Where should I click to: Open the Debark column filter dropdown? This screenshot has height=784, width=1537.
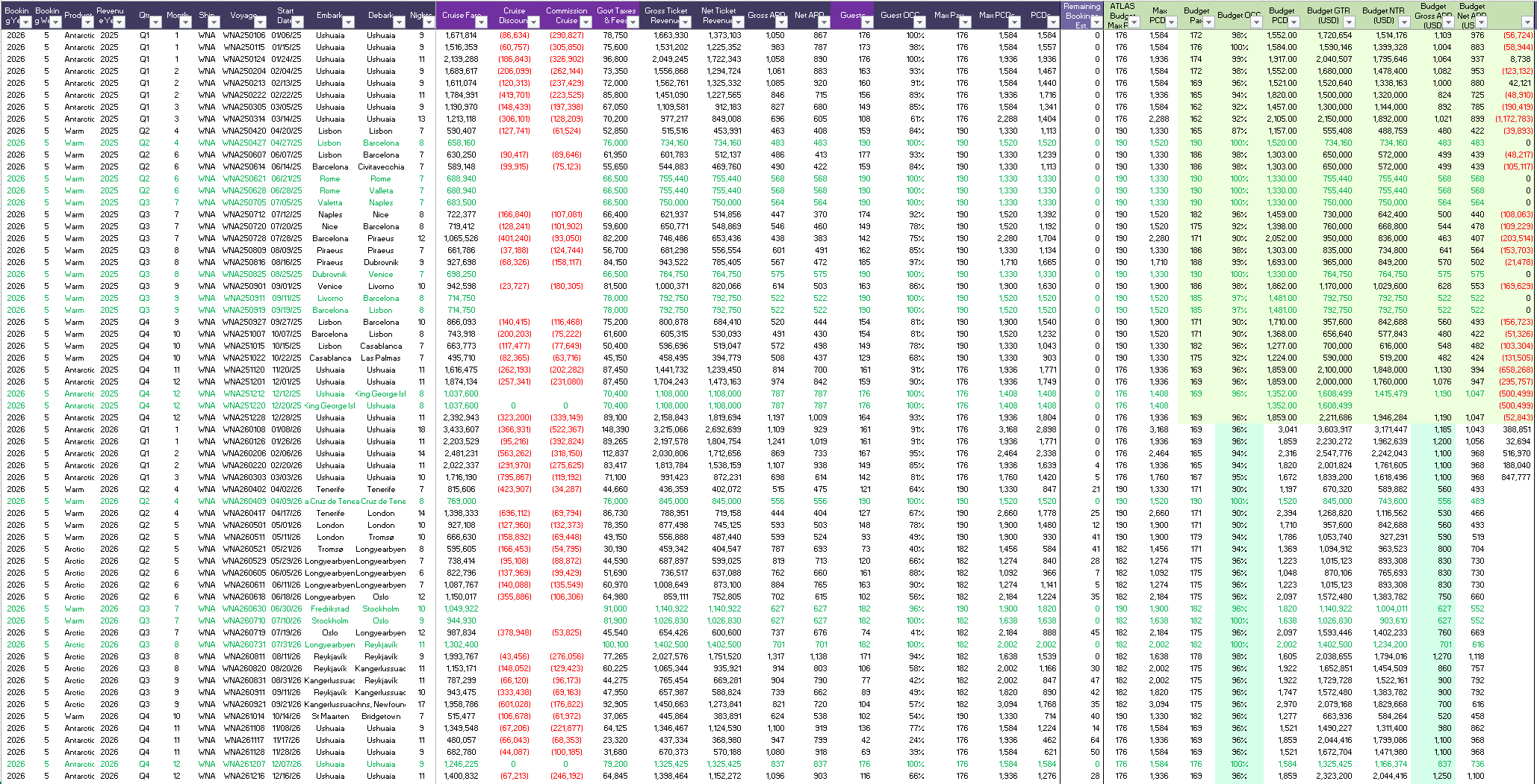(399, 22)
